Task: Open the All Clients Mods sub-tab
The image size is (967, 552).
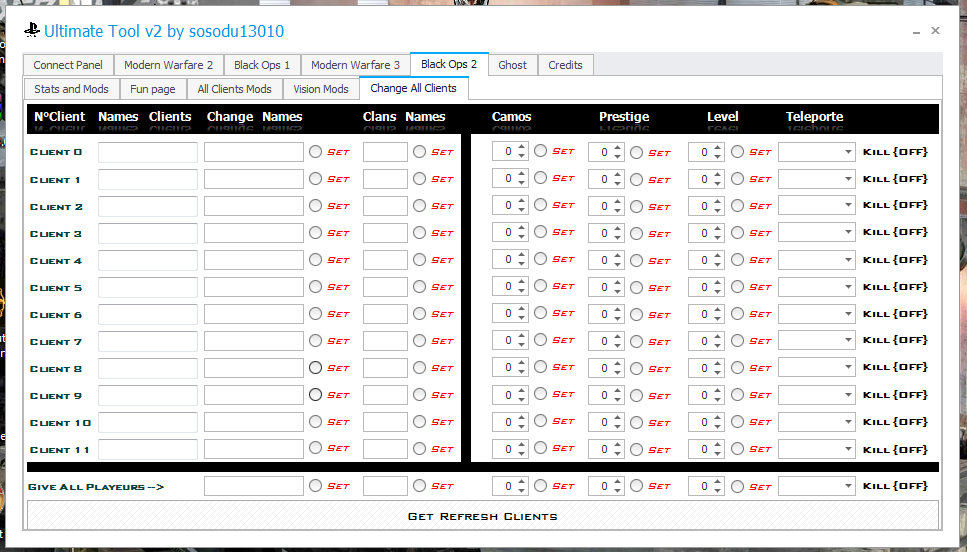Action: pyautogui.click(x=234, y=89)
